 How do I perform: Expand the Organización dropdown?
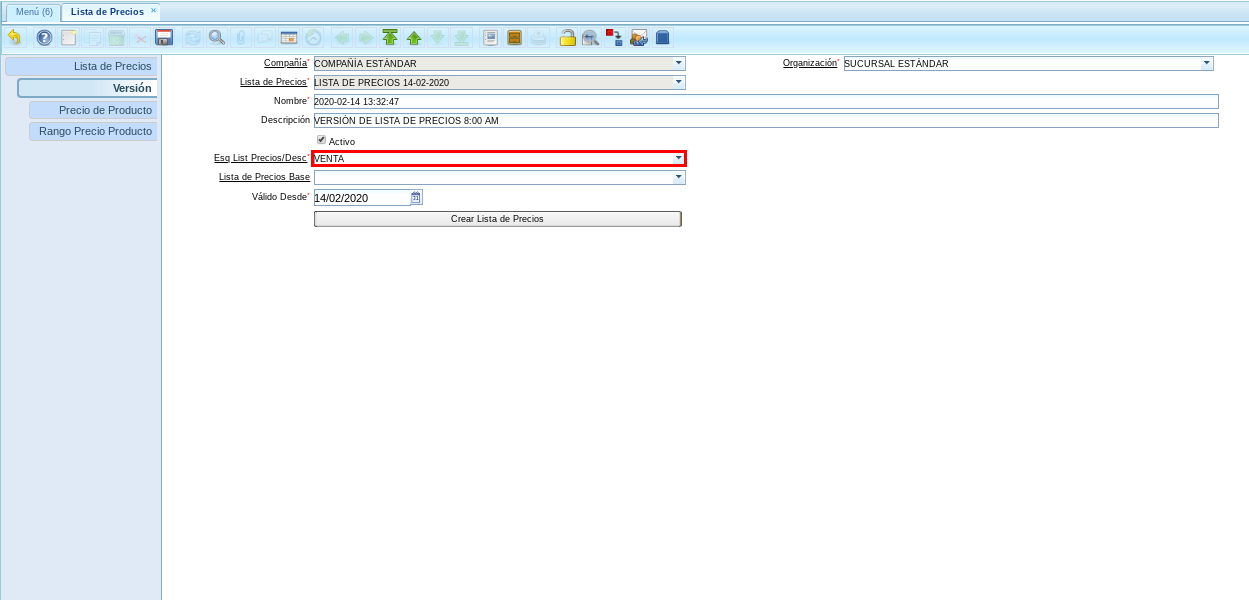coord(1207,63)
